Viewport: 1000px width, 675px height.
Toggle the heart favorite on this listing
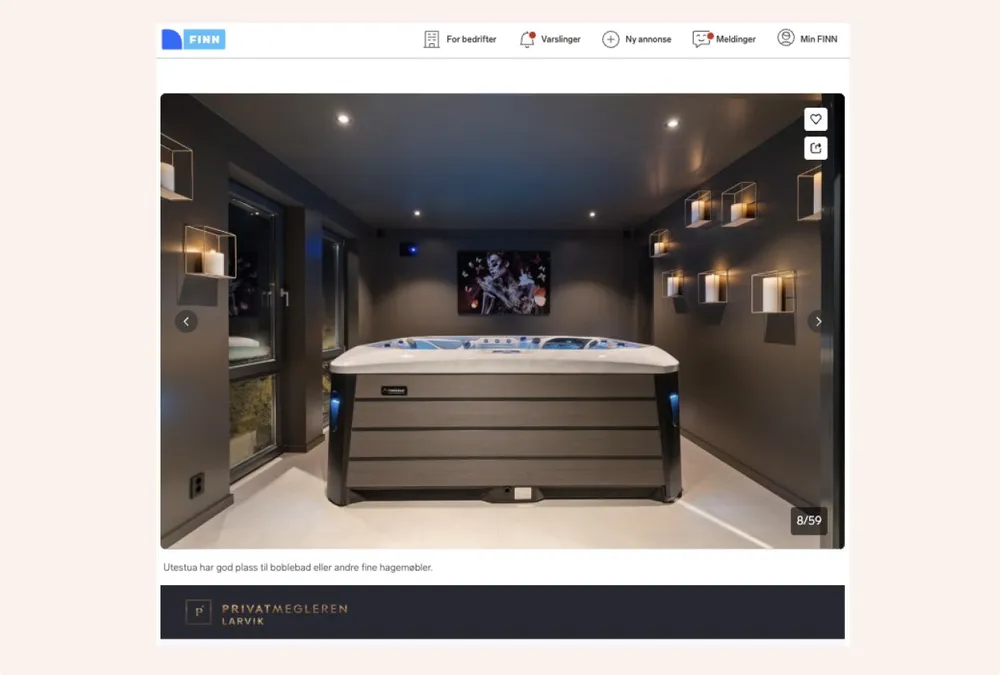click(x=816, y=119)
